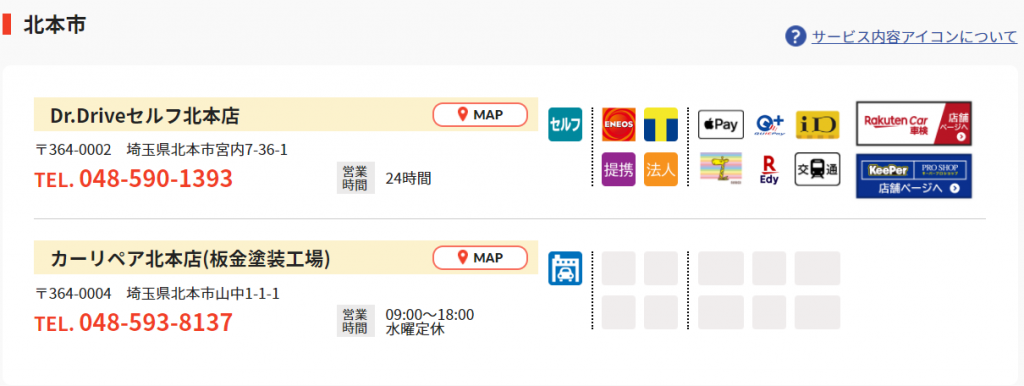
Task: Open MAP for カーリペア北本店
Action: [x=479, y=257]
